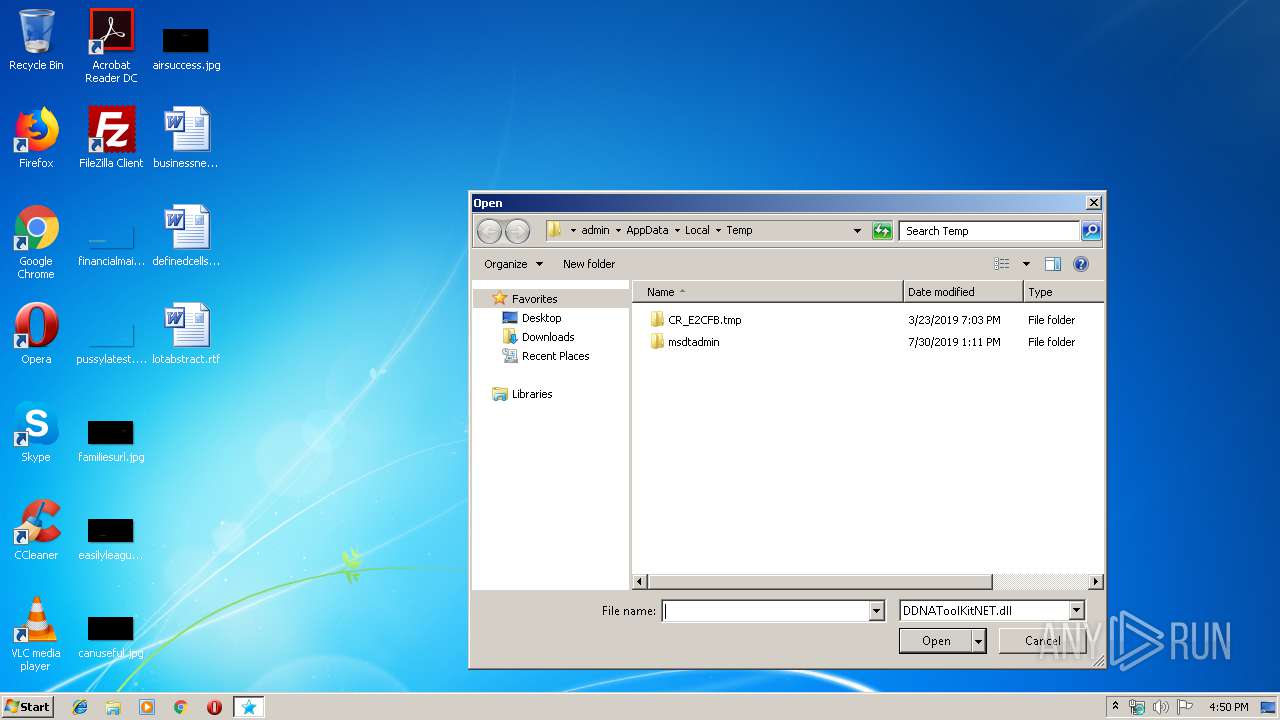Viewport: 1280px width, 720px height.
Task: Open the media player taskbar icon
Action: [x=147, y=707]
